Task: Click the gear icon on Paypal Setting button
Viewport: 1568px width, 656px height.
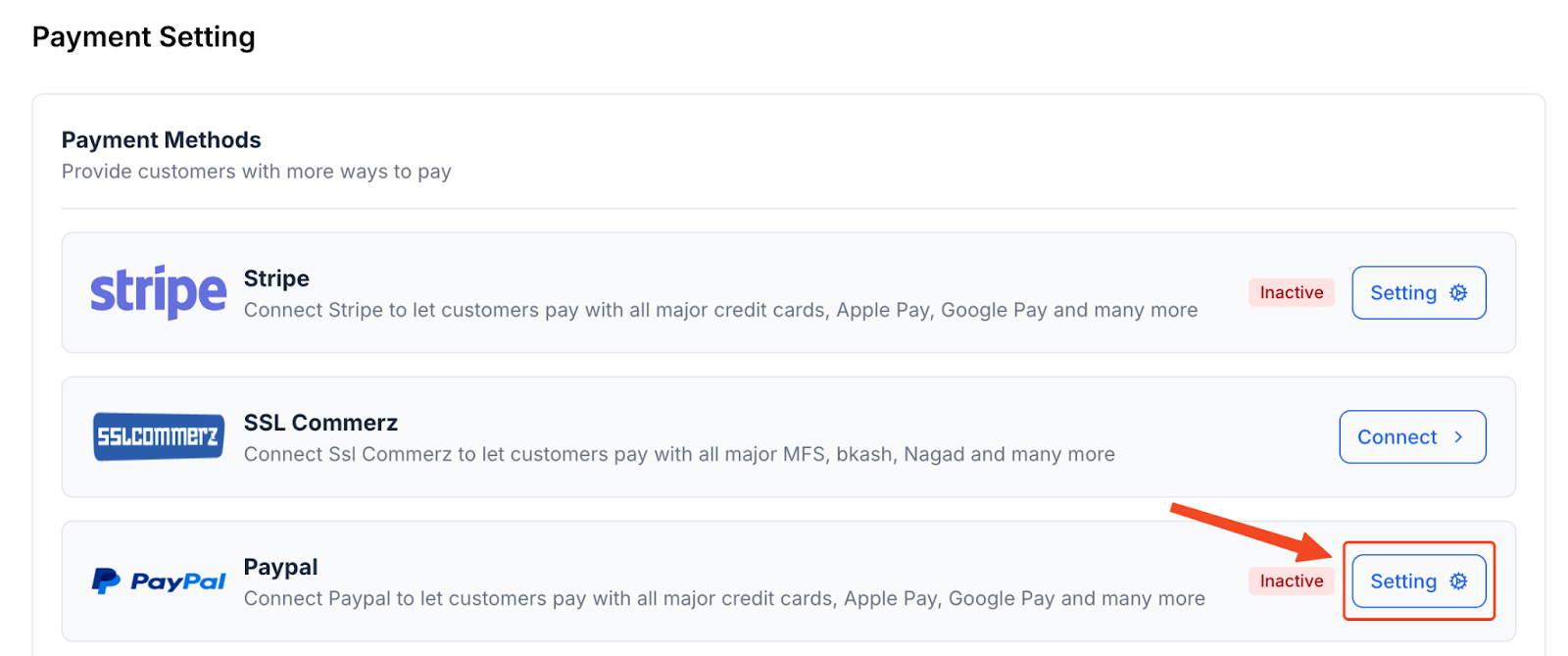Action: point(1457,580)
